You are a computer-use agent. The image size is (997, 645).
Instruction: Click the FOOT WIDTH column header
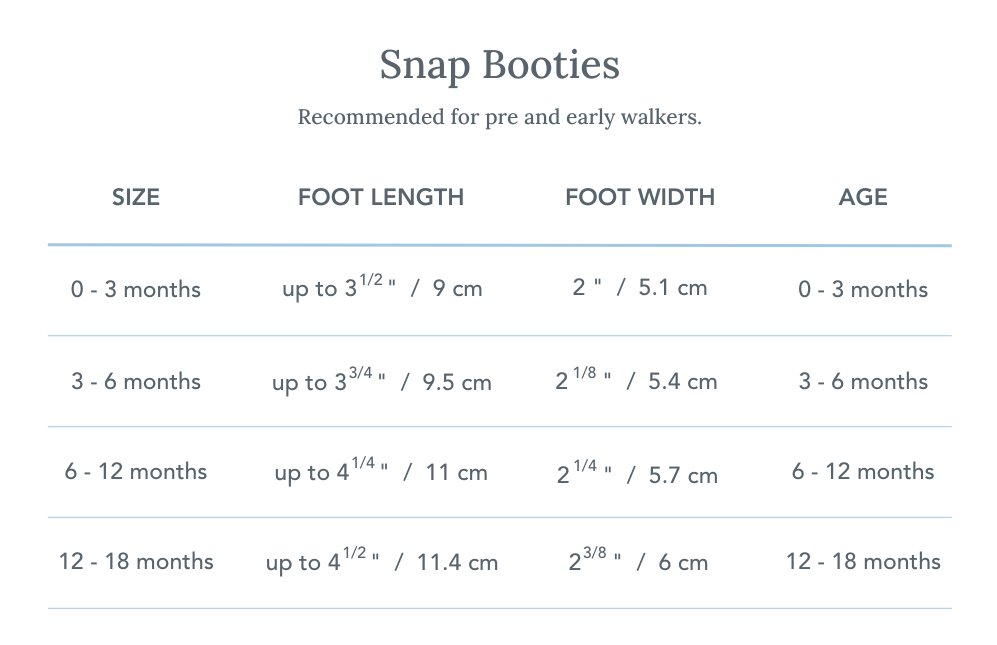tap(640, 197)
